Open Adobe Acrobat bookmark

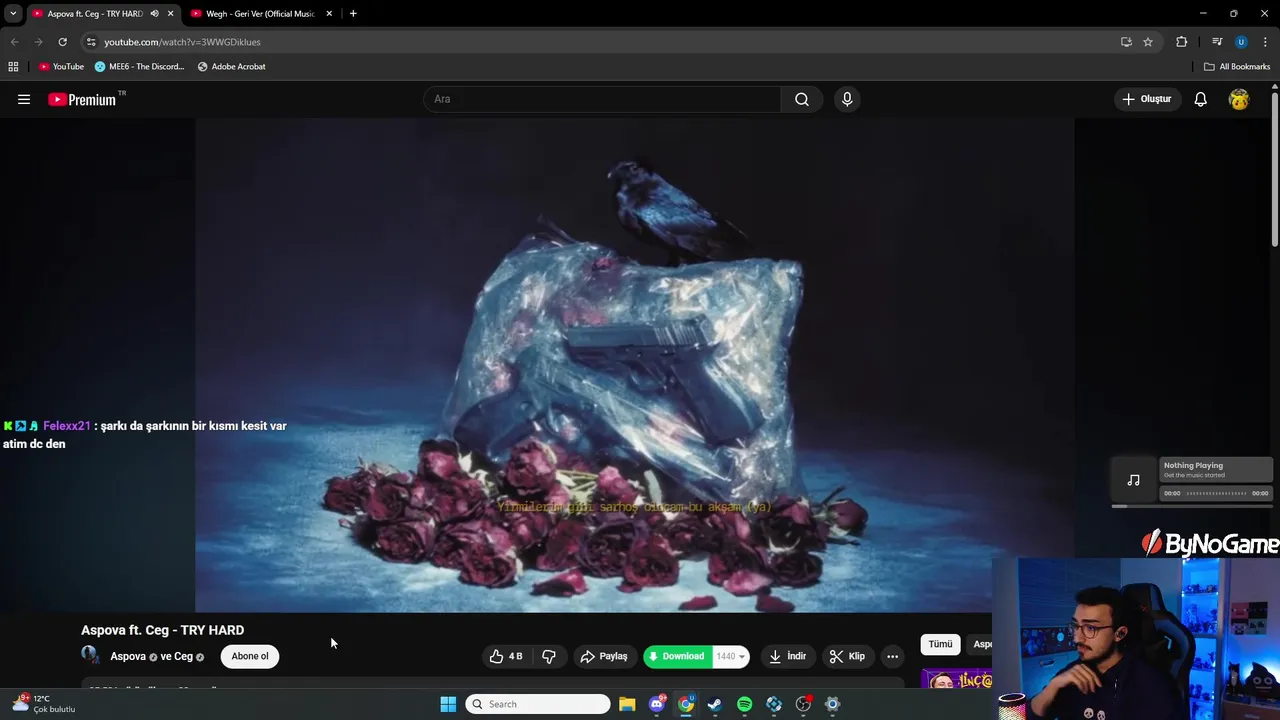click(231, 67)
